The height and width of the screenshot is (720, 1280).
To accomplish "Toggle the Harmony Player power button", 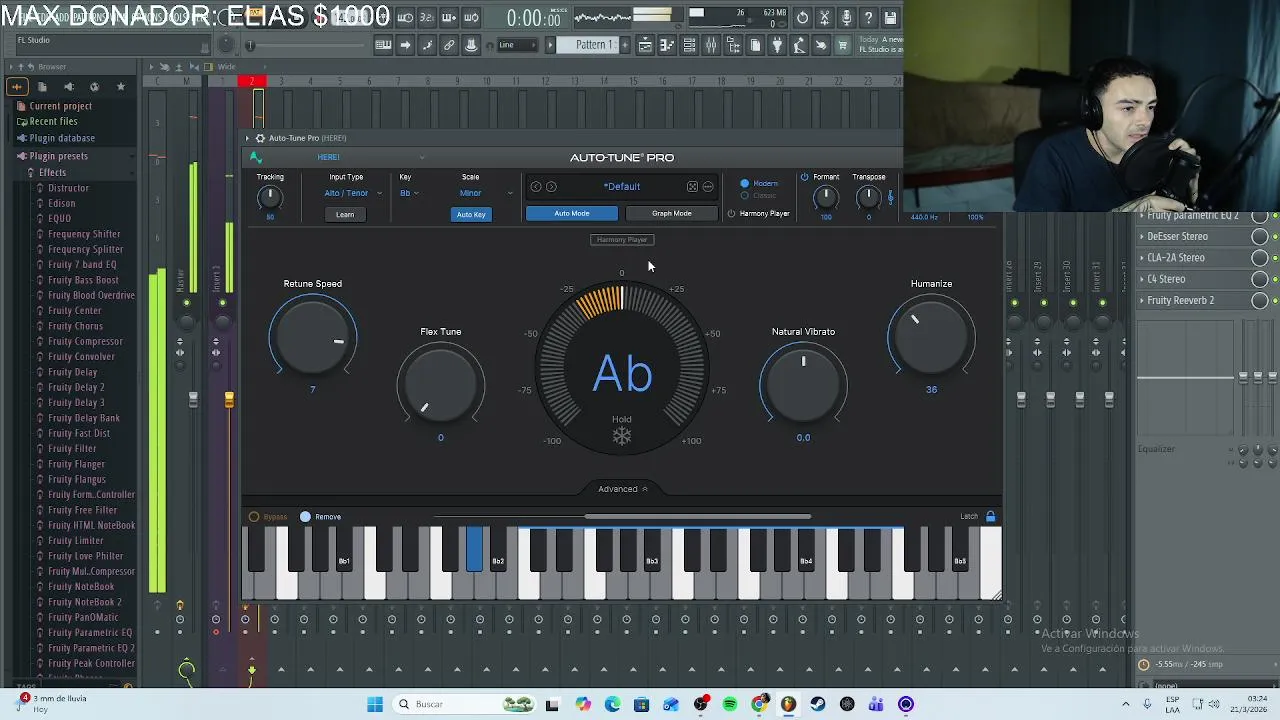I will [731, 214].
